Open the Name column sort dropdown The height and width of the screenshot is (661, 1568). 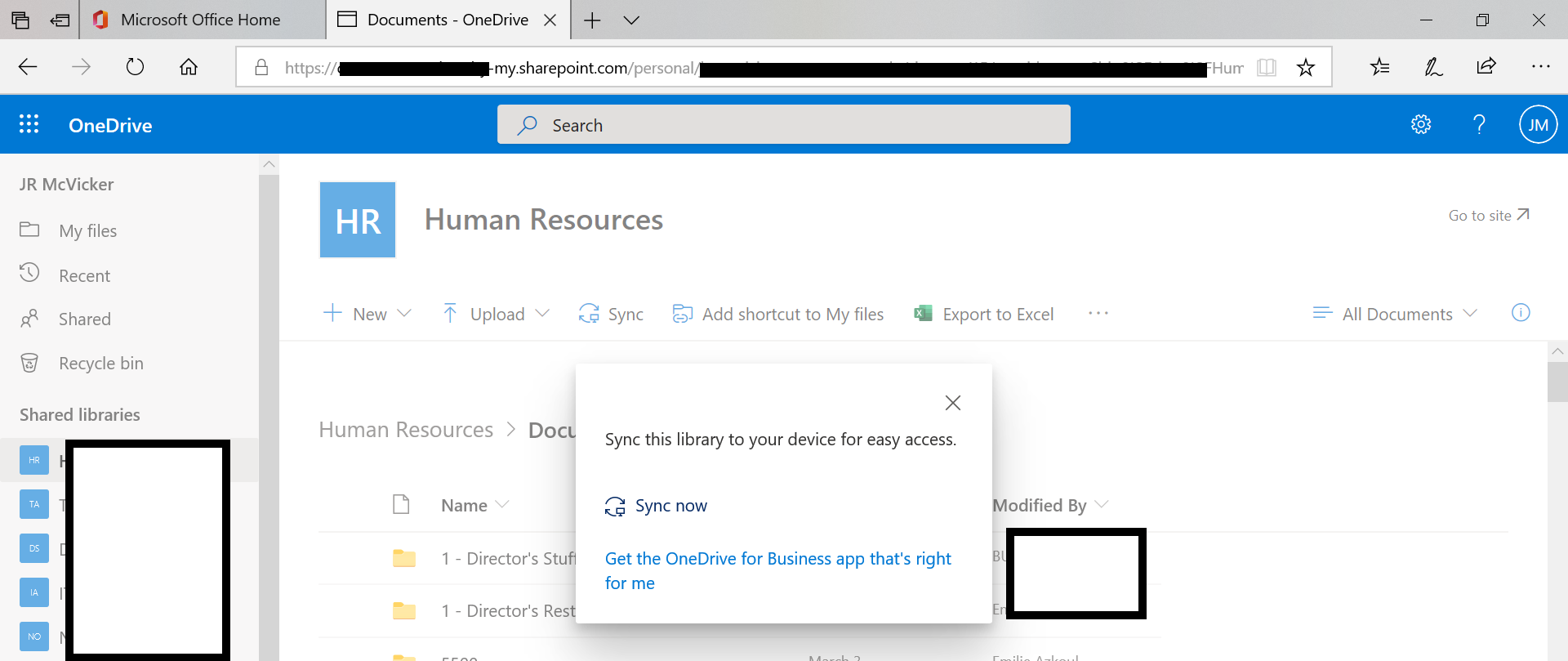pos(502,505)
